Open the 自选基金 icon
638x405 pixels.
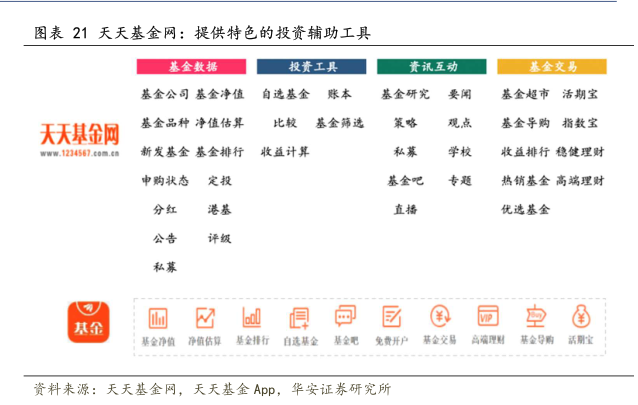coord(299,319)
